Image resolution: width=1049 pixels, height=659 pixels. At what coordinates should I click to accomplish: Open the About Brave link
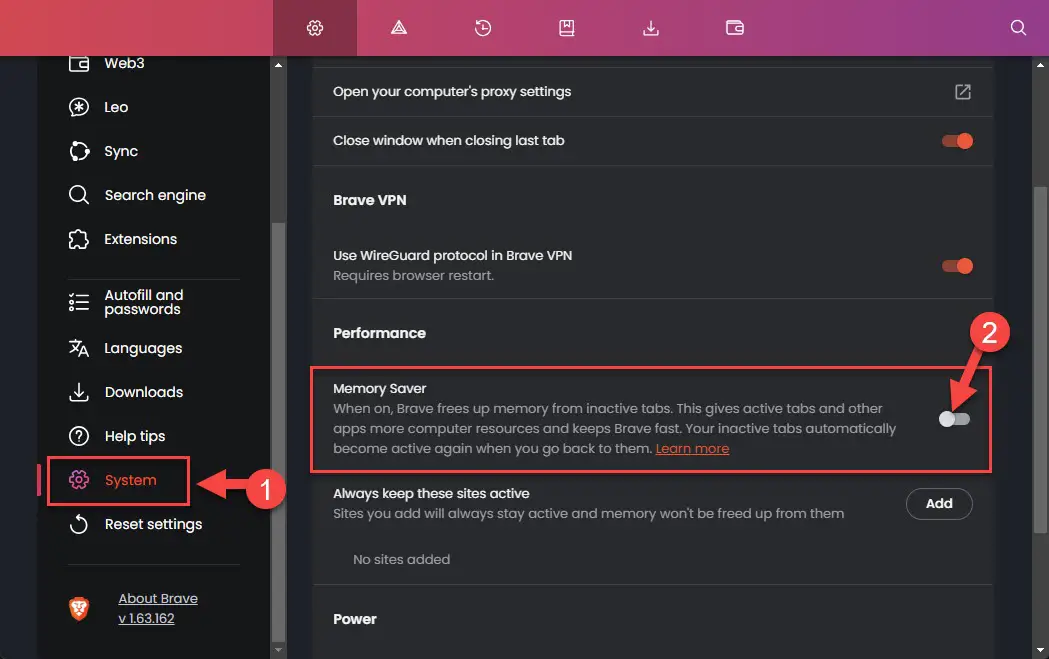158,598
